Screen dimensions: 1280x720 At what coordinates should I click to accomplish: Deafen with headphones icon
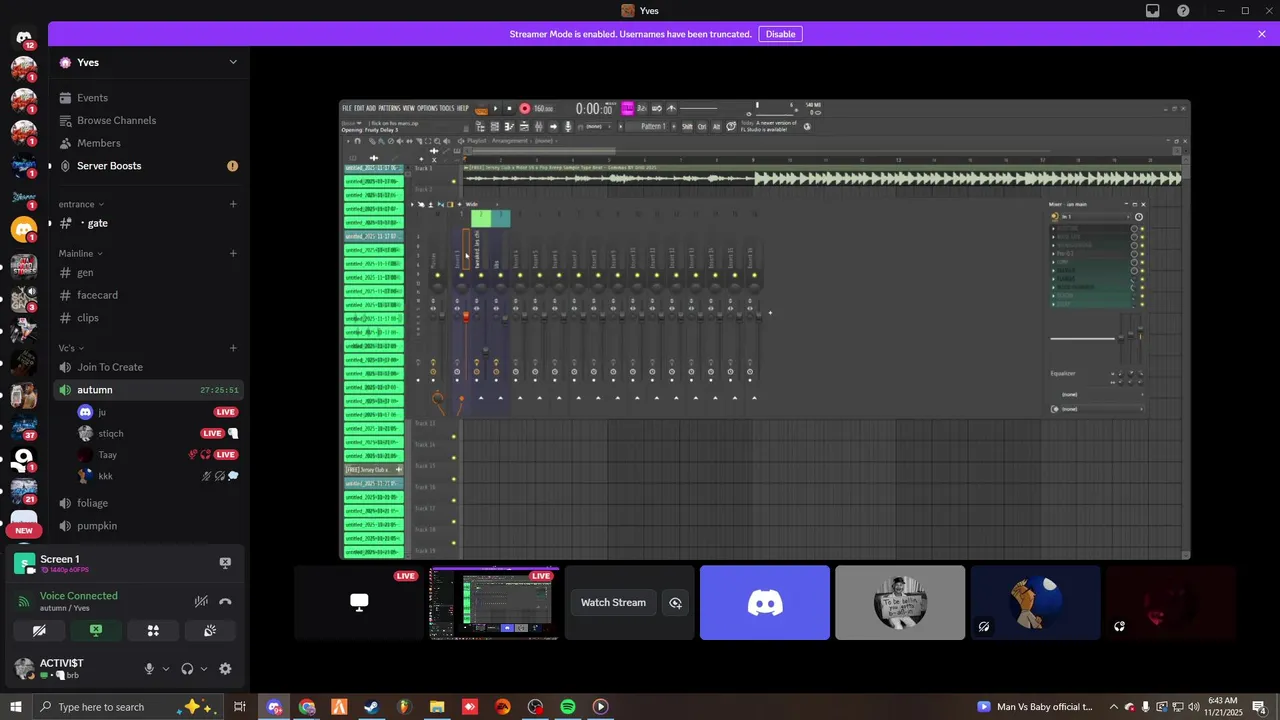click(x=187, y=669)
